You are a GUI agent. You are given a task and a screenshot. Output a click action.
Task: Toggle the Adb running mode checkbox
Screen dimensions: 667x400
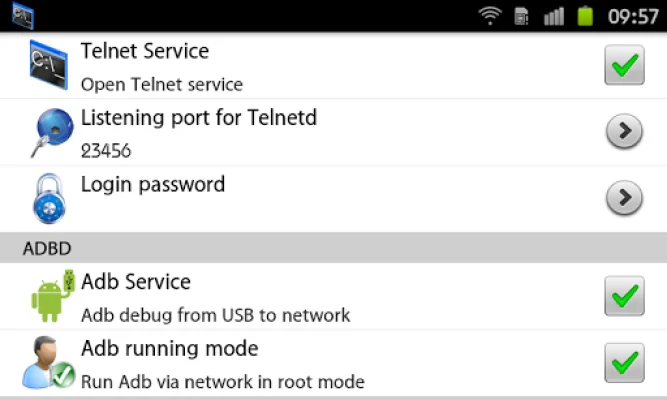624,362
